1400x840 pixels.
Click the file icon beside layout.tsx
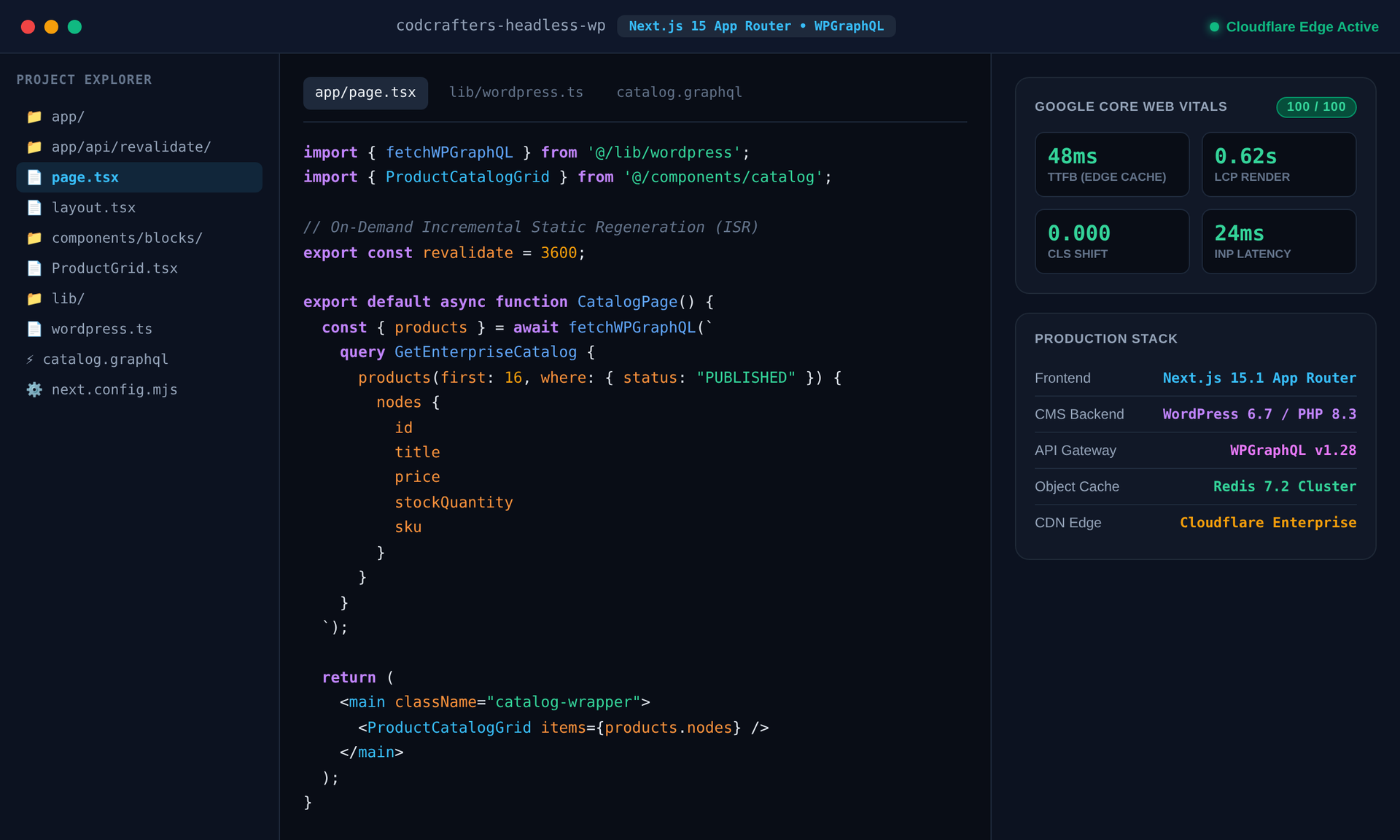pyautogui.click(x=34, y=208)
